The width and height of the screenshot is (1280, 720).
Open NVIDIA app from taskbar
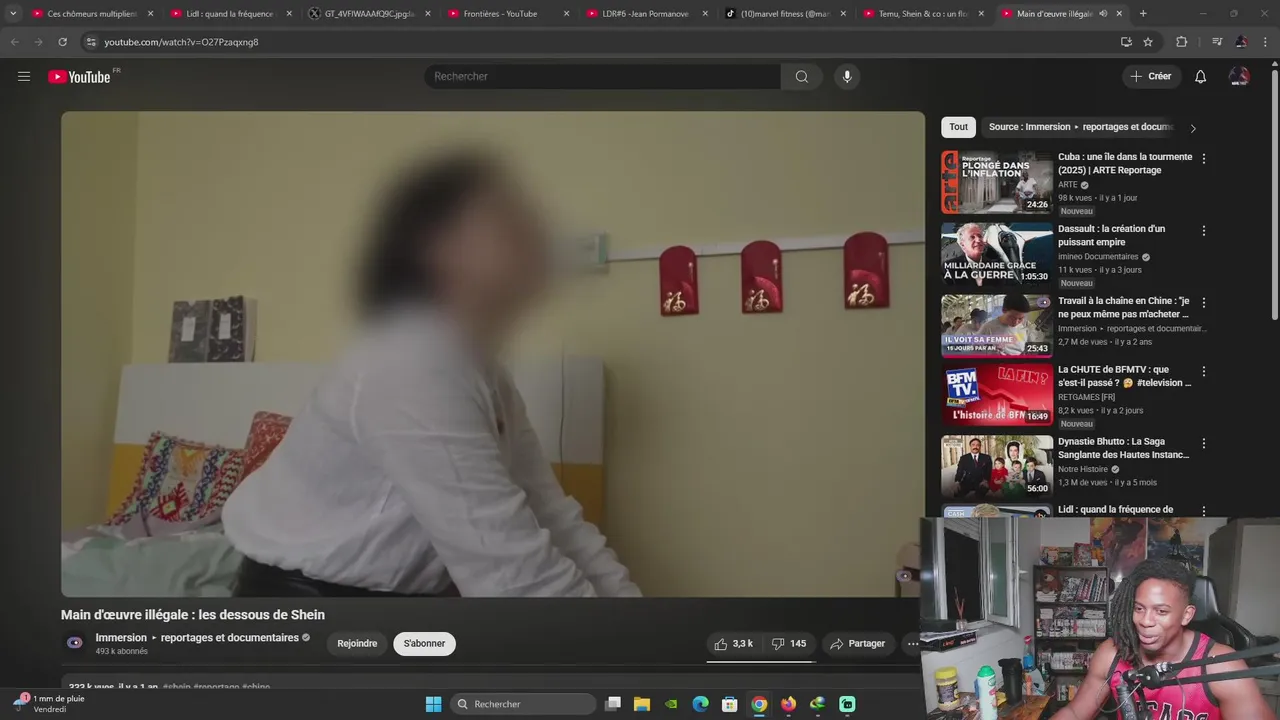tap(671, 704)
